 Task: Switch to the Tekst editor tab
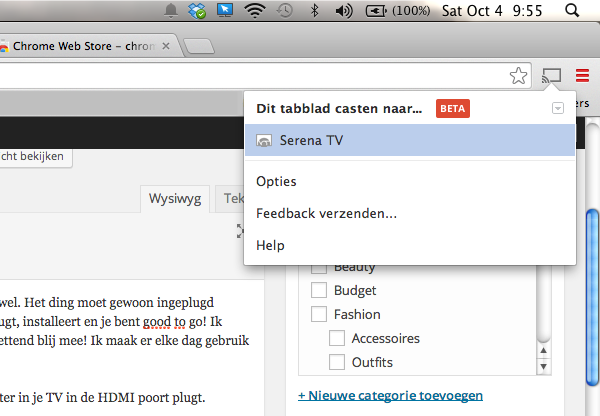[x=231, y=199]
